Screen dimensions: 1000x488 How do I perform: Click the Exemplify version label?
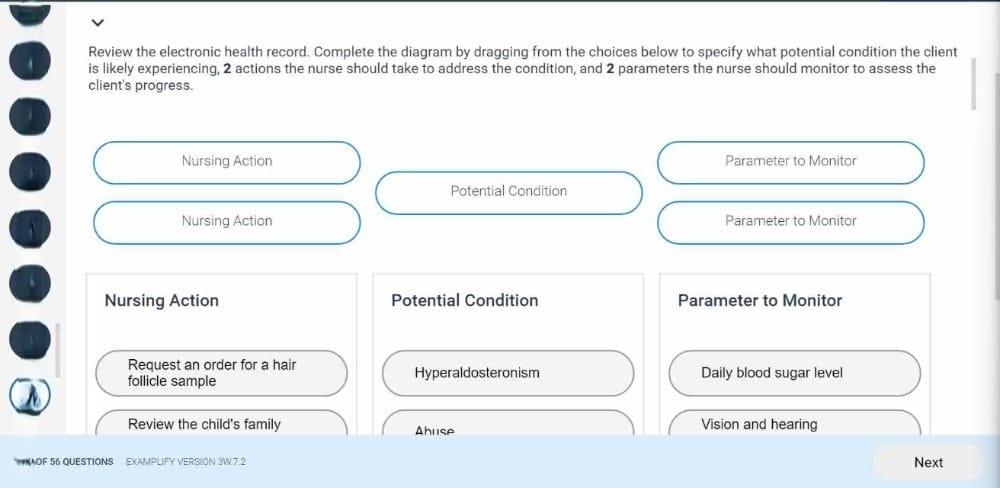(x=186, y=462)
